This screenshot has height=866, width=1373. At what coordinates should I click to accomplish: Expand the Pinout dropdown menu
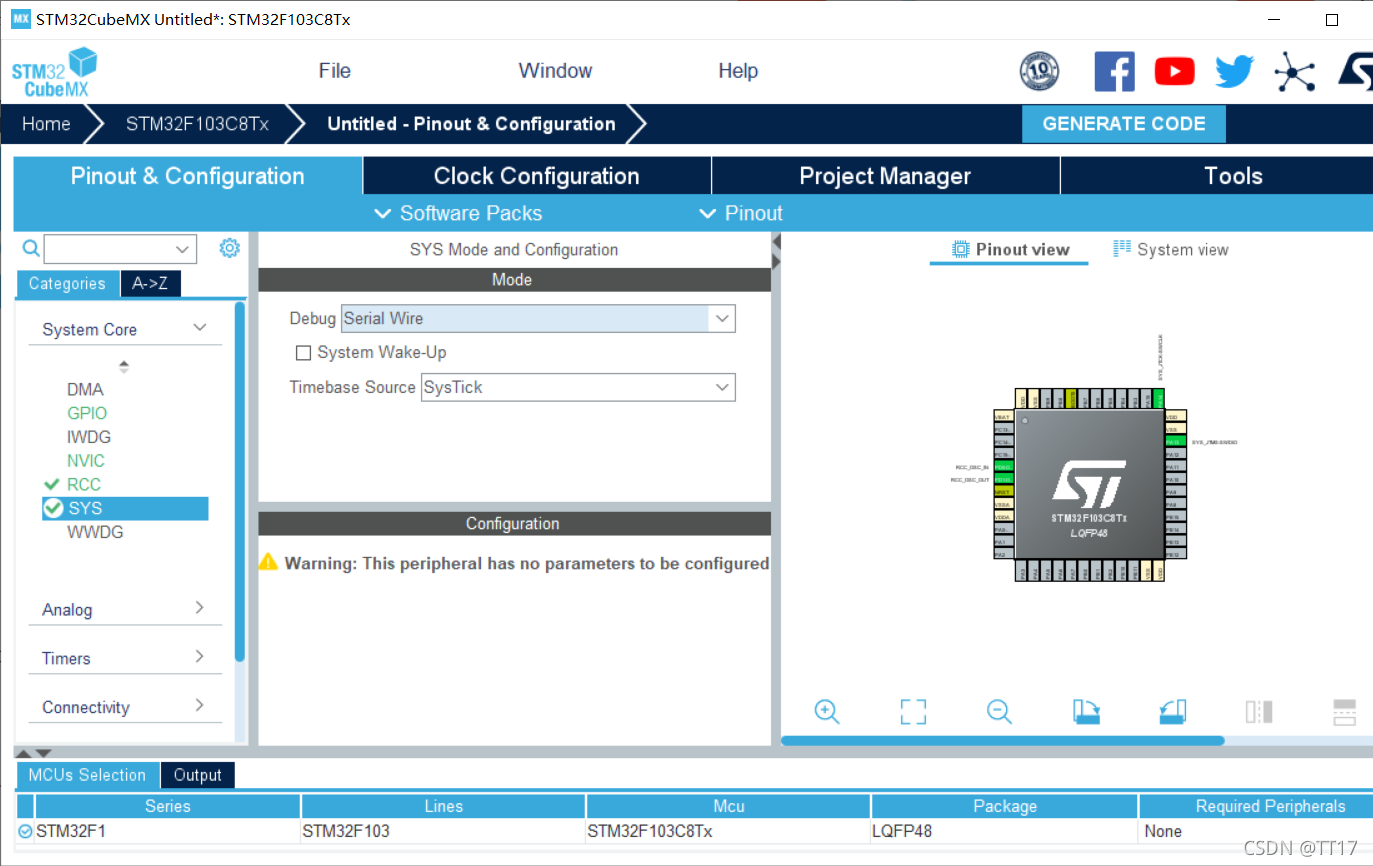(740, 213)
